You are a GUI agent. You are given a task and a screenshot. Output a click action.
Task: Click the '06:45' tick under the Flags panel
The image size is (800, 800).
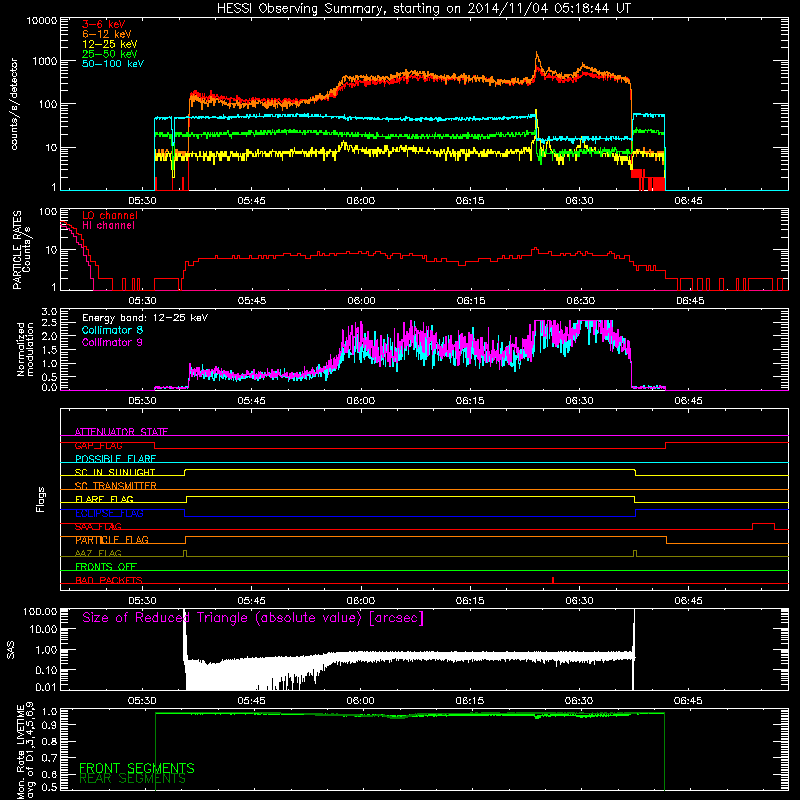tap(688, 601)
